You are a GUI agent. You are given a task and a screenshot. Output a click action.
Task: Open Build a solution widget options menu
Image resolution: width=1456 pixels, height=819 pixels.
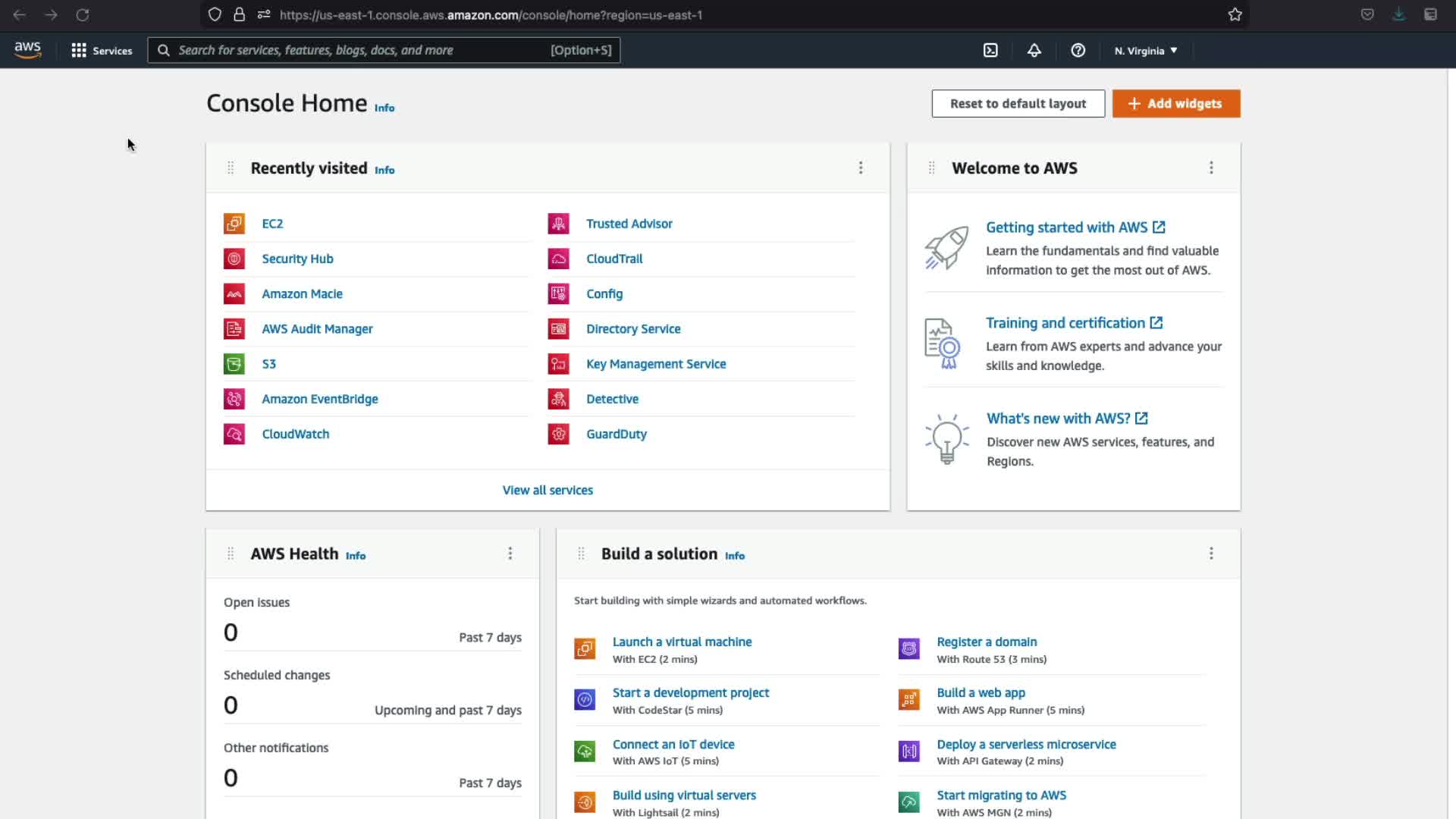[1211, 554]
